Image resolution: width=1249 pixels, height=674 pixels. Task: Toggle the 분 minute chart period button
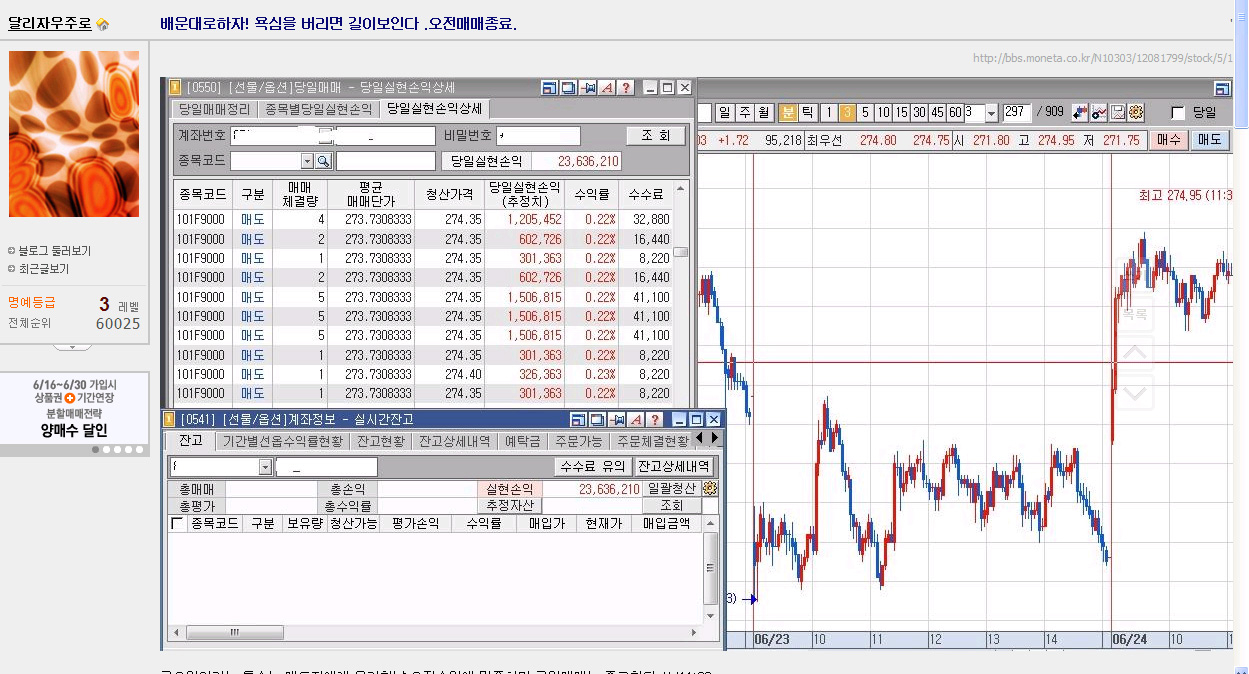(x=787, y=113)
